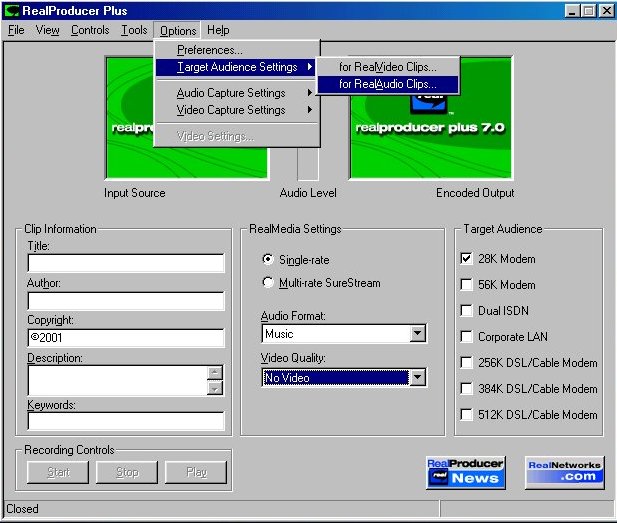
Task: Choose for RealVideo Clips... submenu item
Action: (388, 67)
